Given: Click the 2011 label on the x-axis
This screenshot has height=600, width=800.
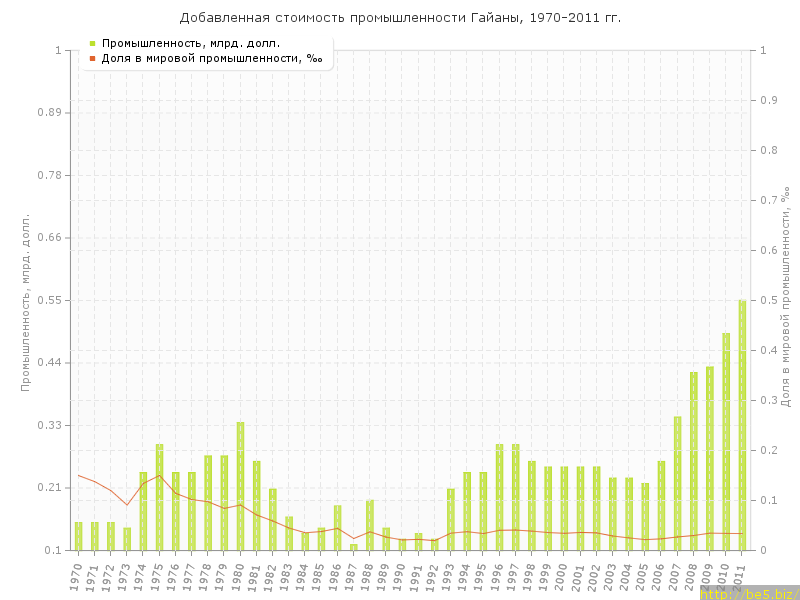Looking at the screenshot, I should 741,575.
